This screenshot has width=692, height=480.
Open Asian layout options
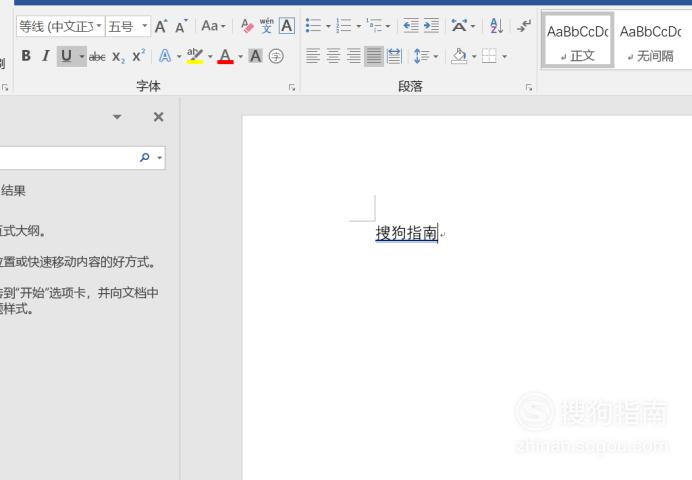(x=463, y=26)
